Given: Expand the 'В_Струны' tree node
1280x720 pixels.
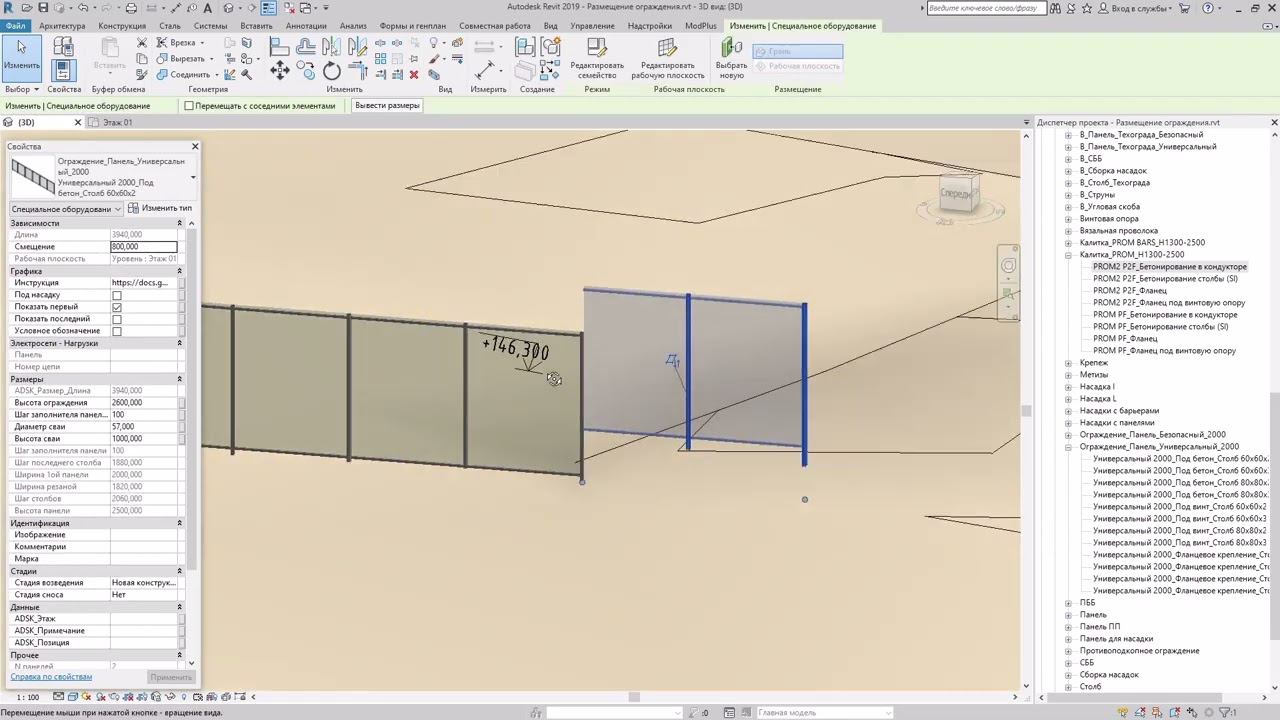Looking at the screenshot, I should (1068, 195).
